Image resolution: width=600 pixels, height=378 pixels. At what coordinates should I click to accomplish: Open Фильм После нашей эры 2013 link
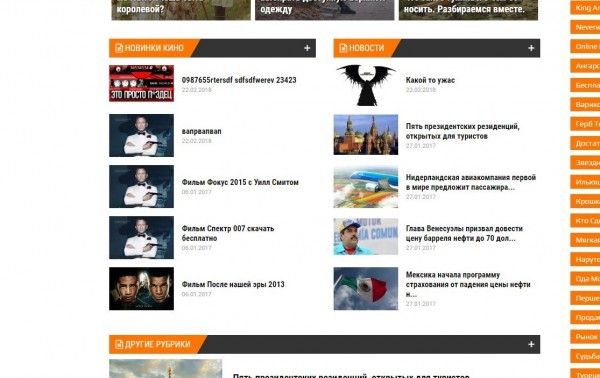coord(233,284)
